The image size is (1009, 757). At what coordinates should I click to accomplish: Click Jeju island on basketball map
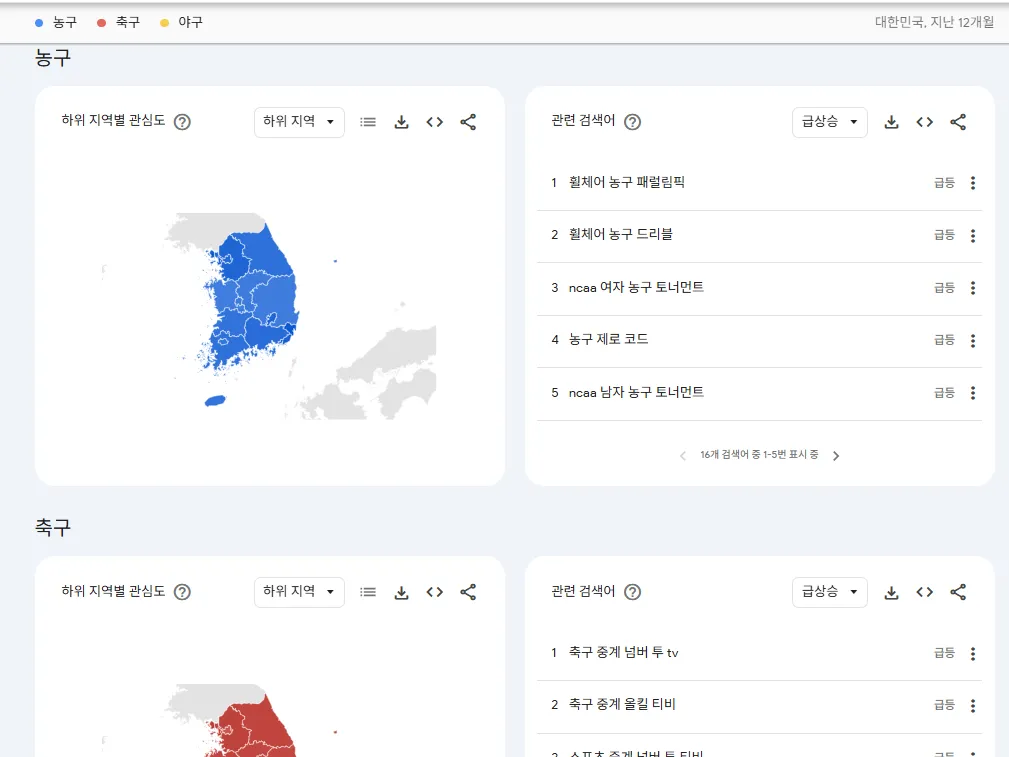pos(215,401)
